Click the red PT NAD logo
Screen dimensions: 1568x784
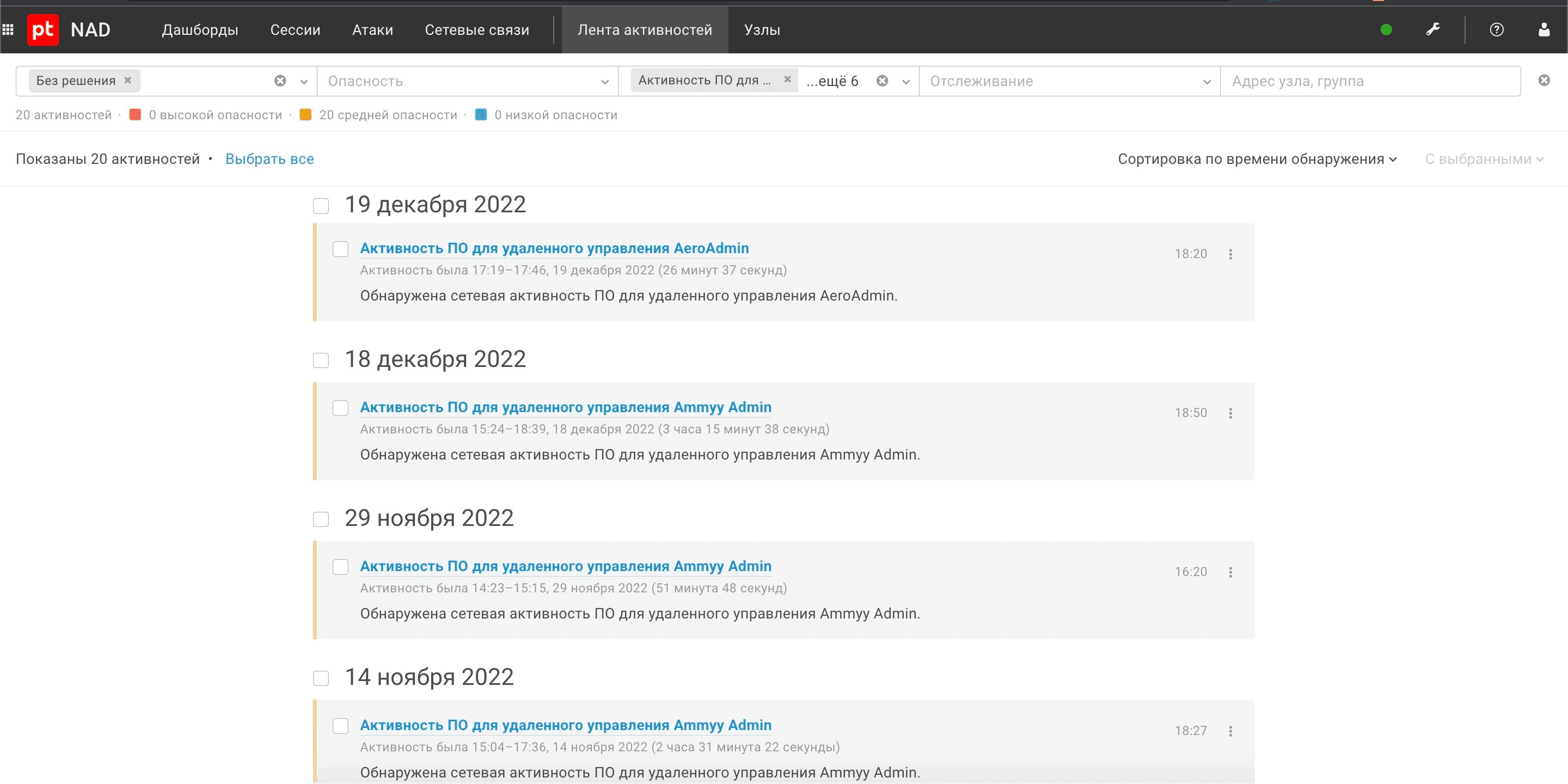(42, 30)
